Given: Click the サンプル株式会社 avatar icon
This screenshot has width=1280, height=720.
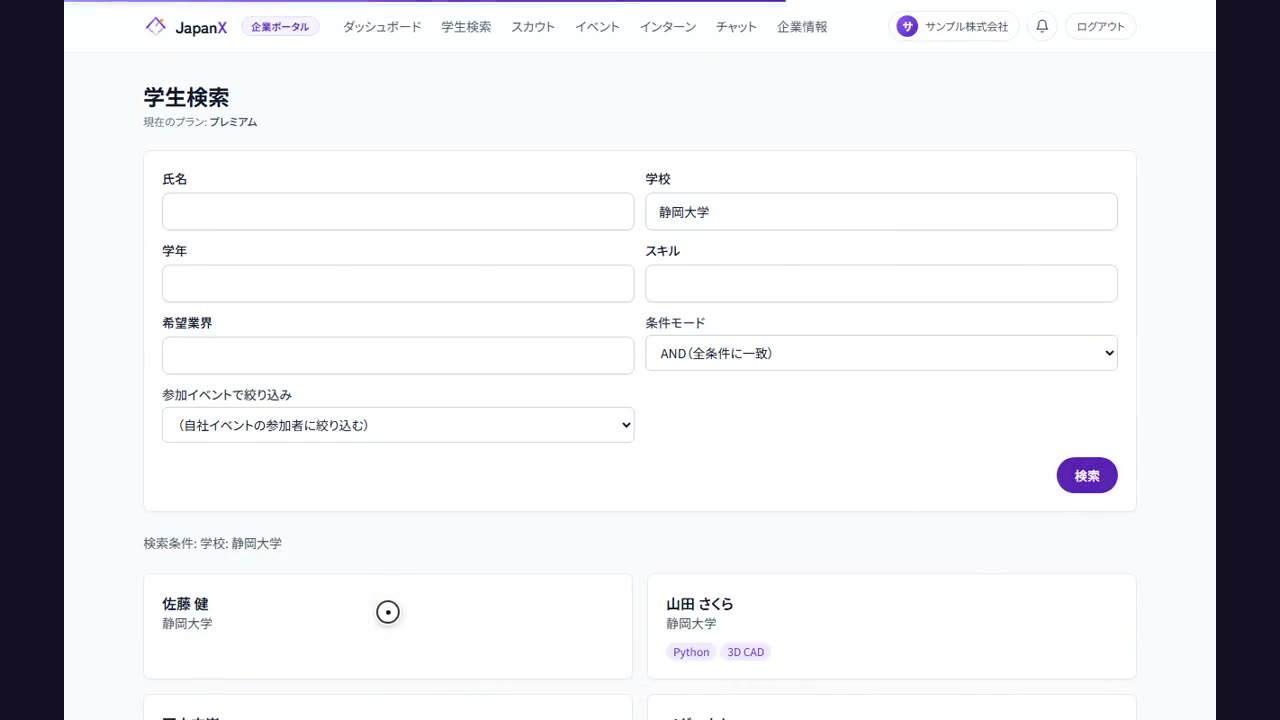Looking at the screenshot, I should pos(907,26).
